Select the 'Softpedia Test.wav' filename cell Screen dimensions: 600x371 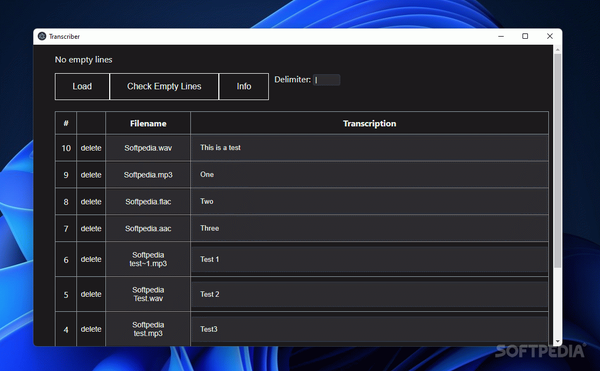[148, 294]
